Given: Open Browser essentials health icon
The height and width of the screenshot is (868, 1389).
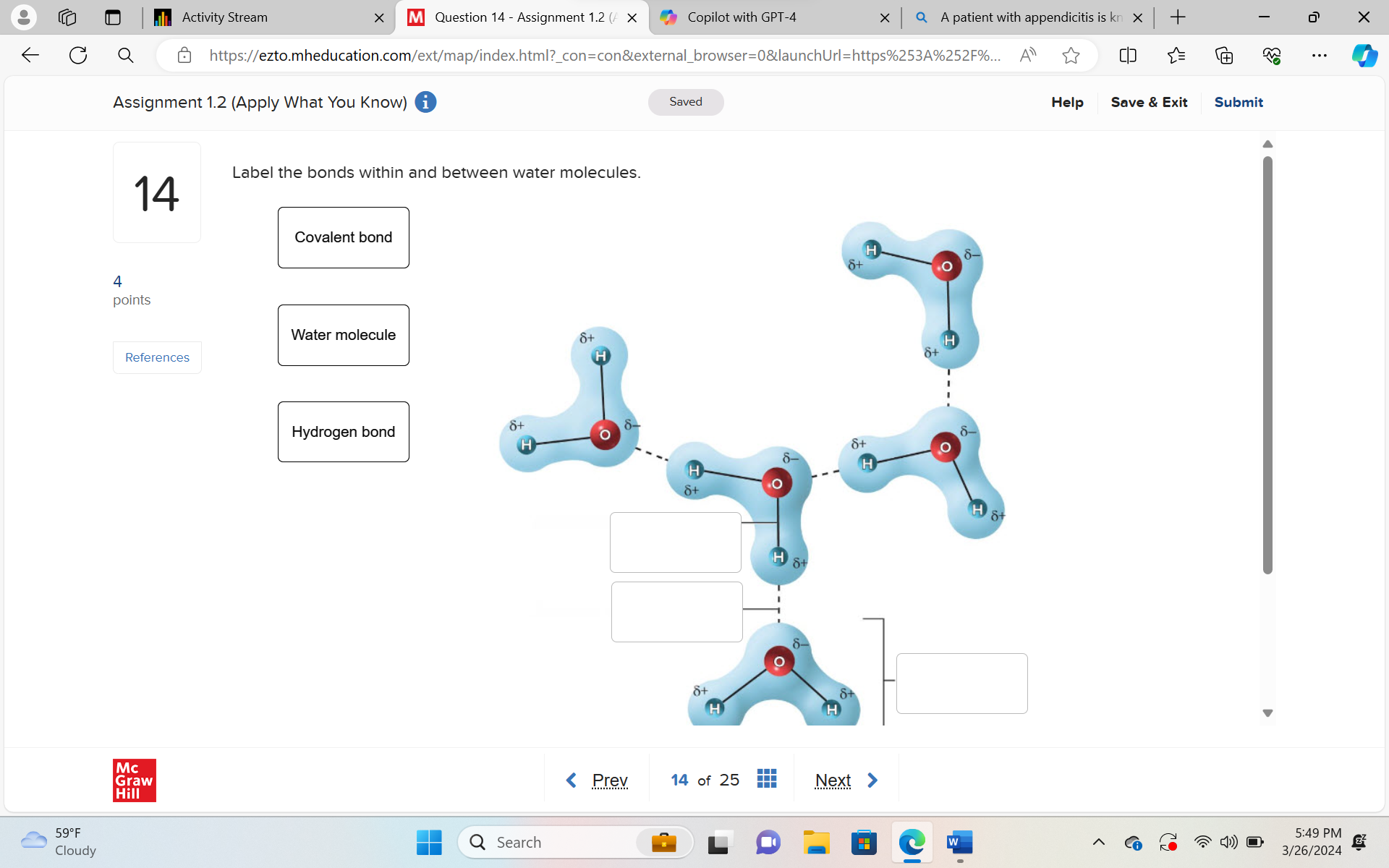Looking at the screenshot, I should 1272,55.
